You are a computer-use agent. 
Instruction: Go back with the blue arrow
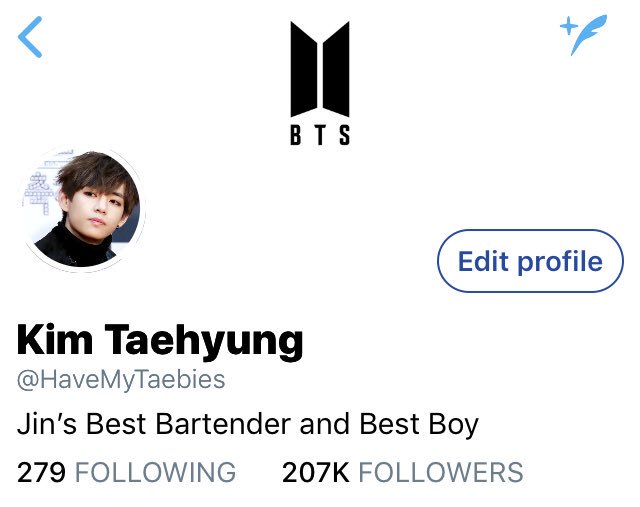coord(30,37)
